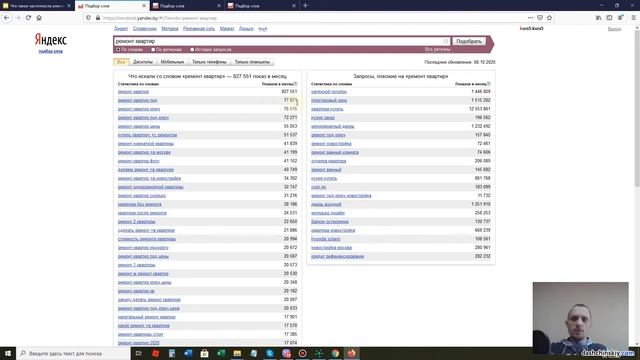Click the 'подбор слов' link under logo
This screenshot has height=360, width=640.
coord(51,51)
